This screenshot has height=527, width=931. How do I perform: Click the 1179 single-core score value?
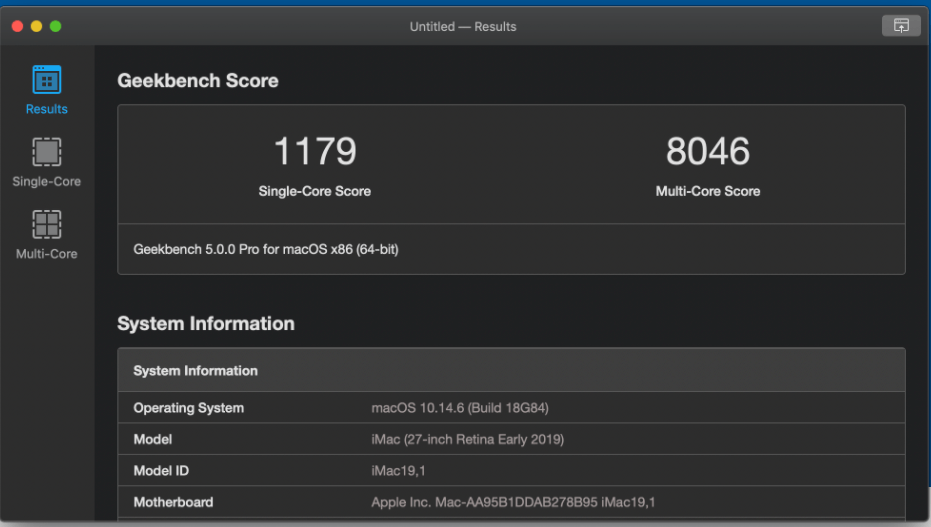tap(315, 151)
